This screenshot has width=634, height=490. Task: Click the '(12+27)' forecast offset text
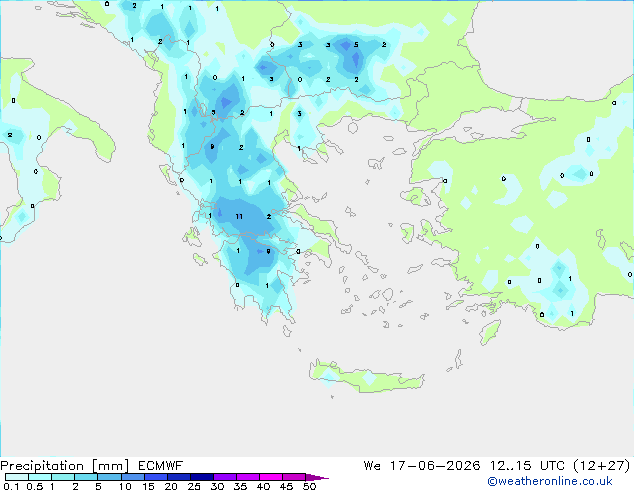click(602, 466)
